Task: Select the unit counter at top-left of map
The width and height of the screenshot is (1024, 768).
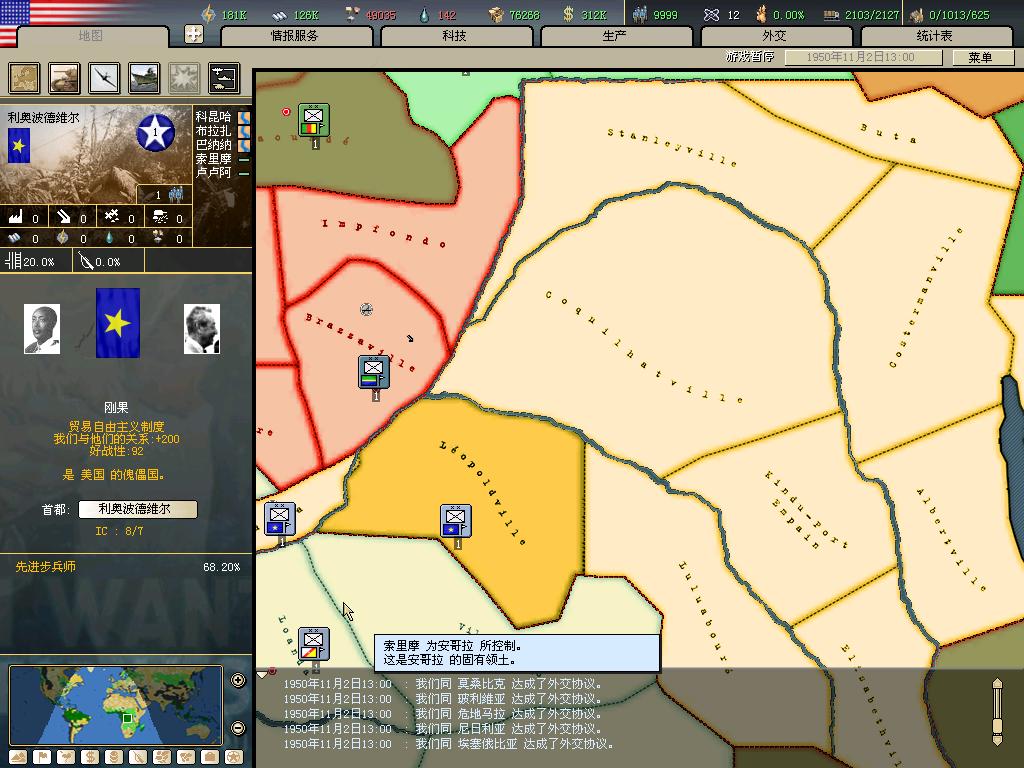Action: pos(314,120)
